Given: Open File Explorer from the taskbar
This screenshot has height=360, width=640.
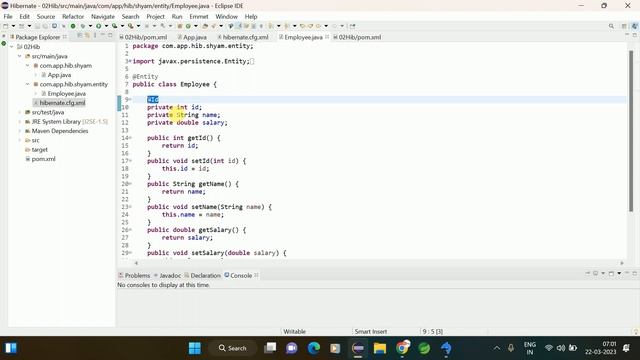Looking at the screenshot, I should (380, 348).
